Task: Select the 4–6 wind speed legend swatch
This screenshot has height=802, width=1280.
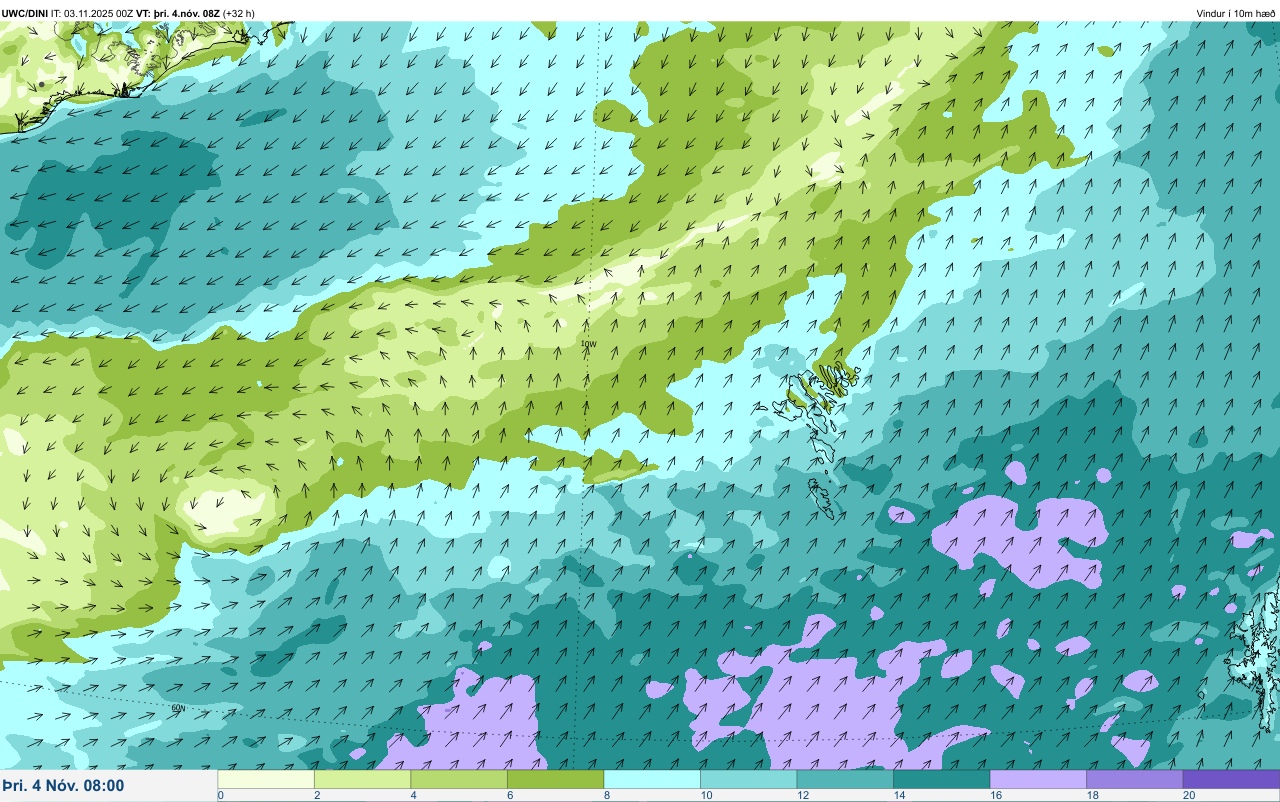Action: coord(459,779)
